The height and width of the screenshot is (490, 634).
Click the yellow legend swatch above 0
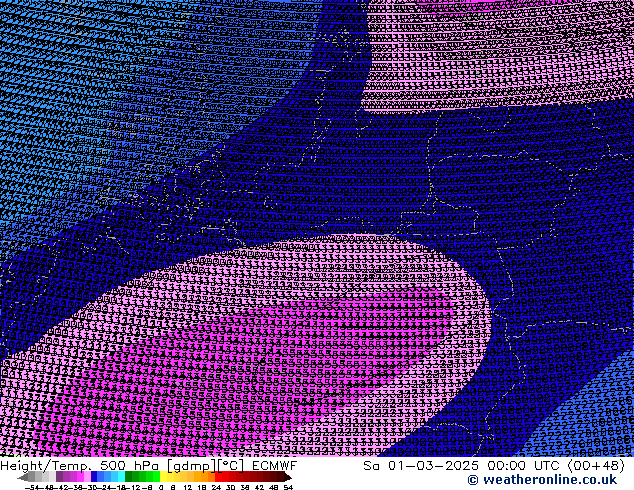tap(163, 477)
